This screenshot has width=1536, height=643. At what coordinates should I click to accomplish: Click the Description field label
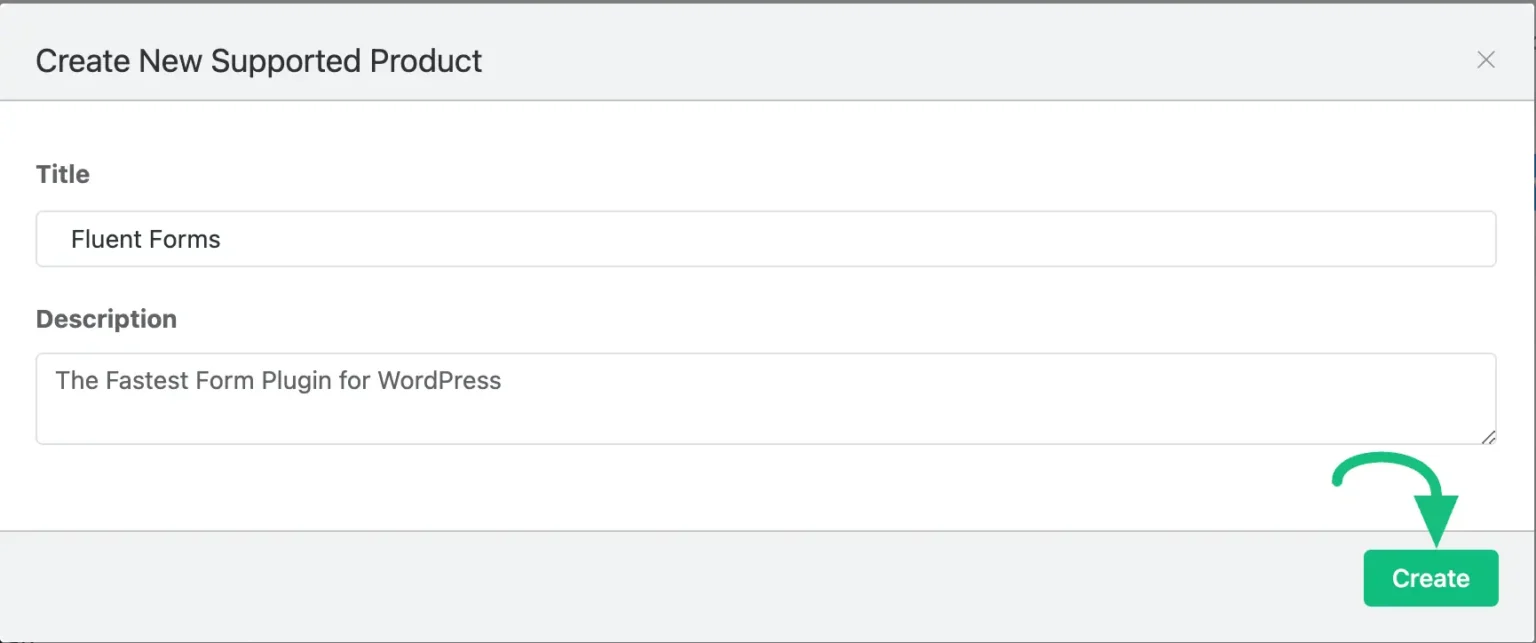click(106, 319)
